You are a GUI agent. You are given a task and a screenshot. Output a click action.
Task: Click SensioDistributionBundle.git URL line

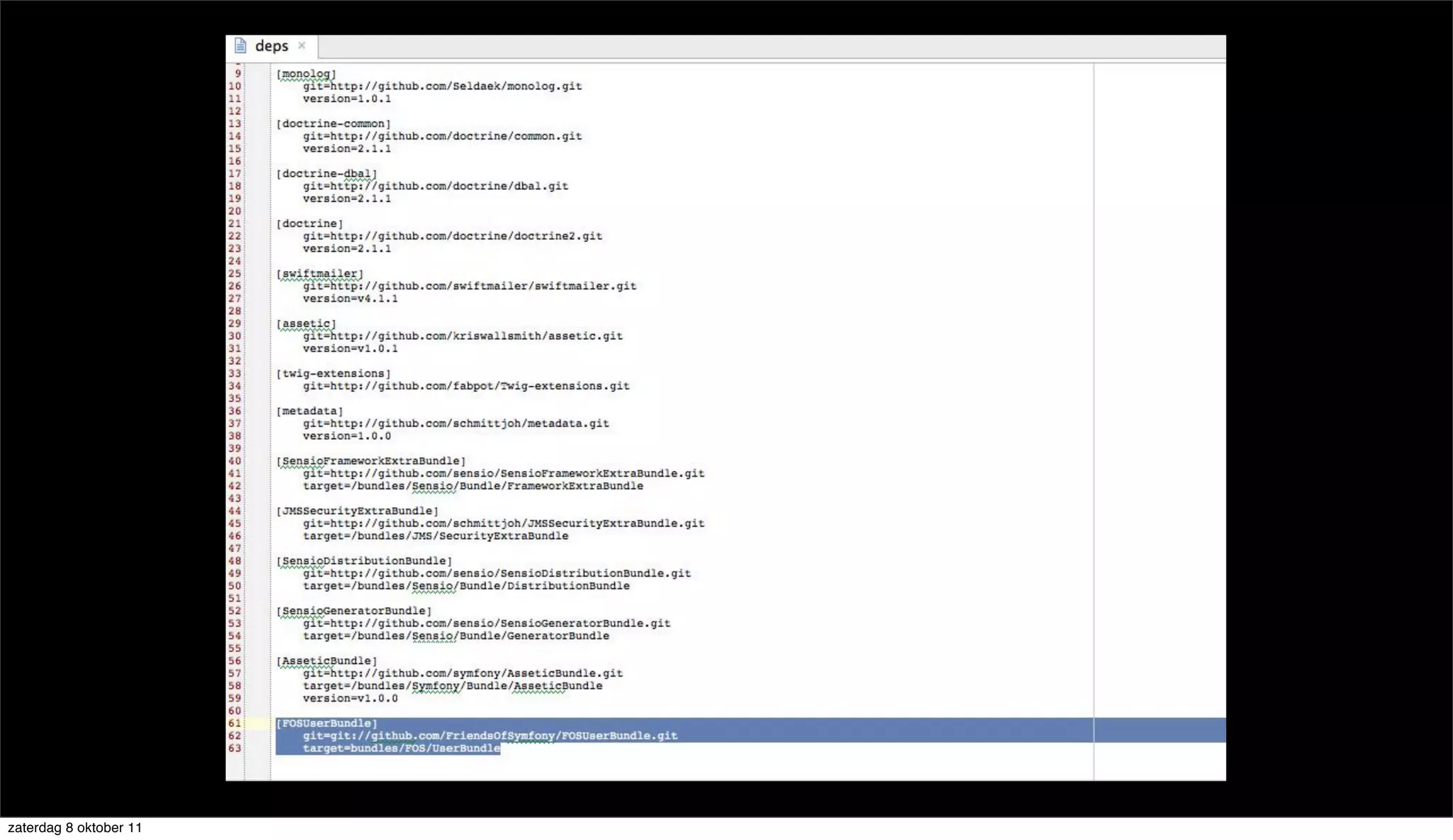click(x=497, y=574)
